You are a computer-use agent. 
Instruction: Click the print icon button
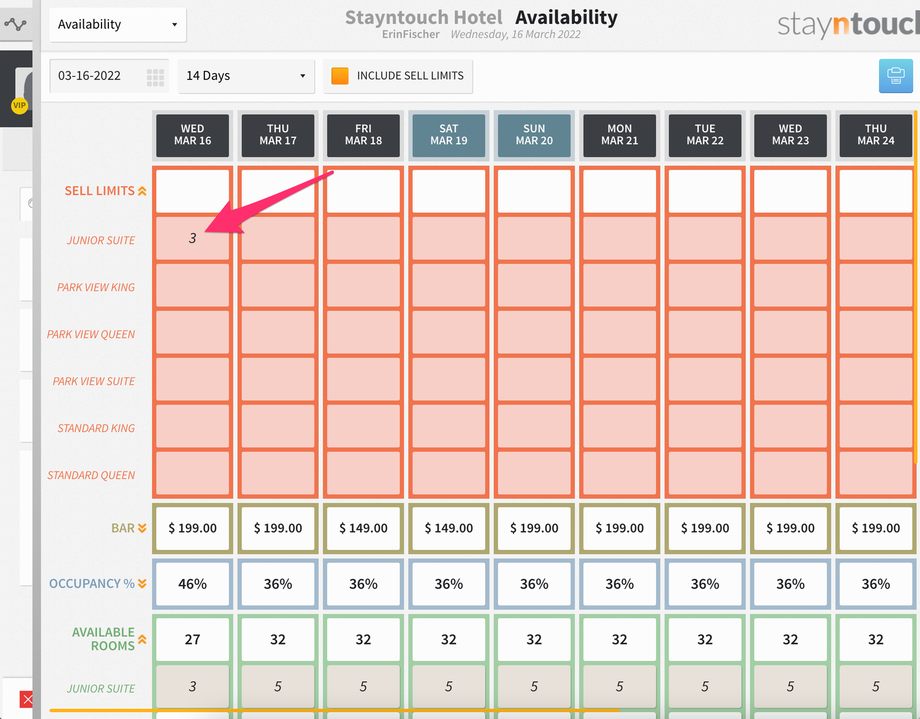point(895,76)
